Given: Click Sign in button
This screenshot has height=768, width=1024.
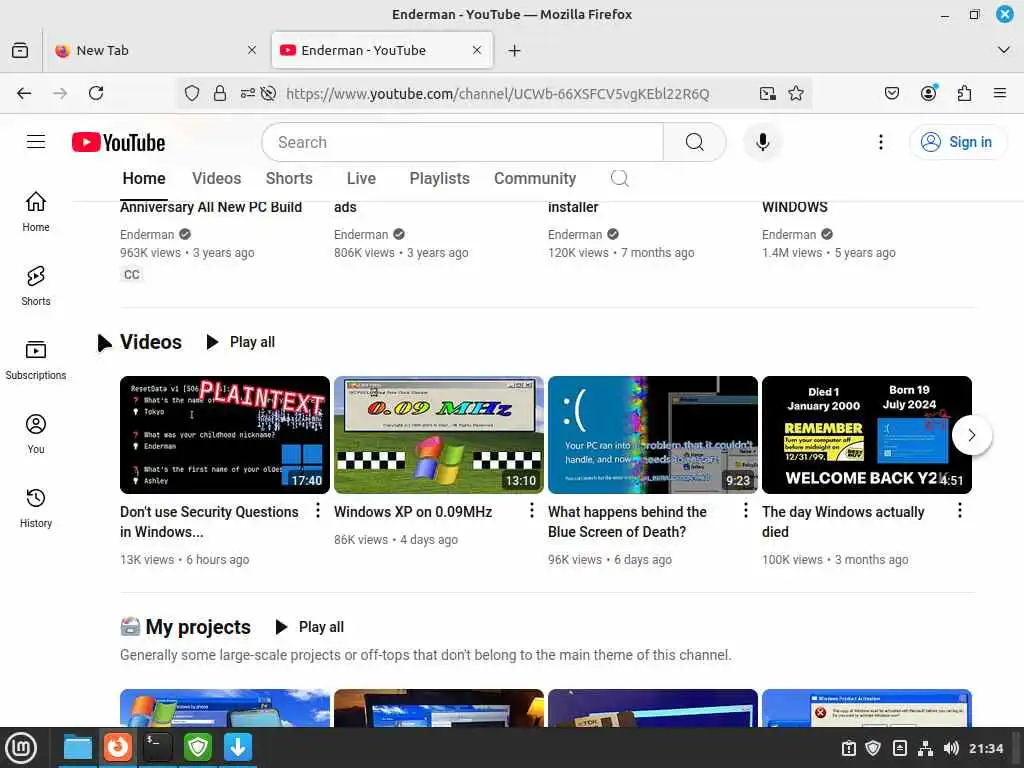Looking at the screenshot, I should [957, 142].
